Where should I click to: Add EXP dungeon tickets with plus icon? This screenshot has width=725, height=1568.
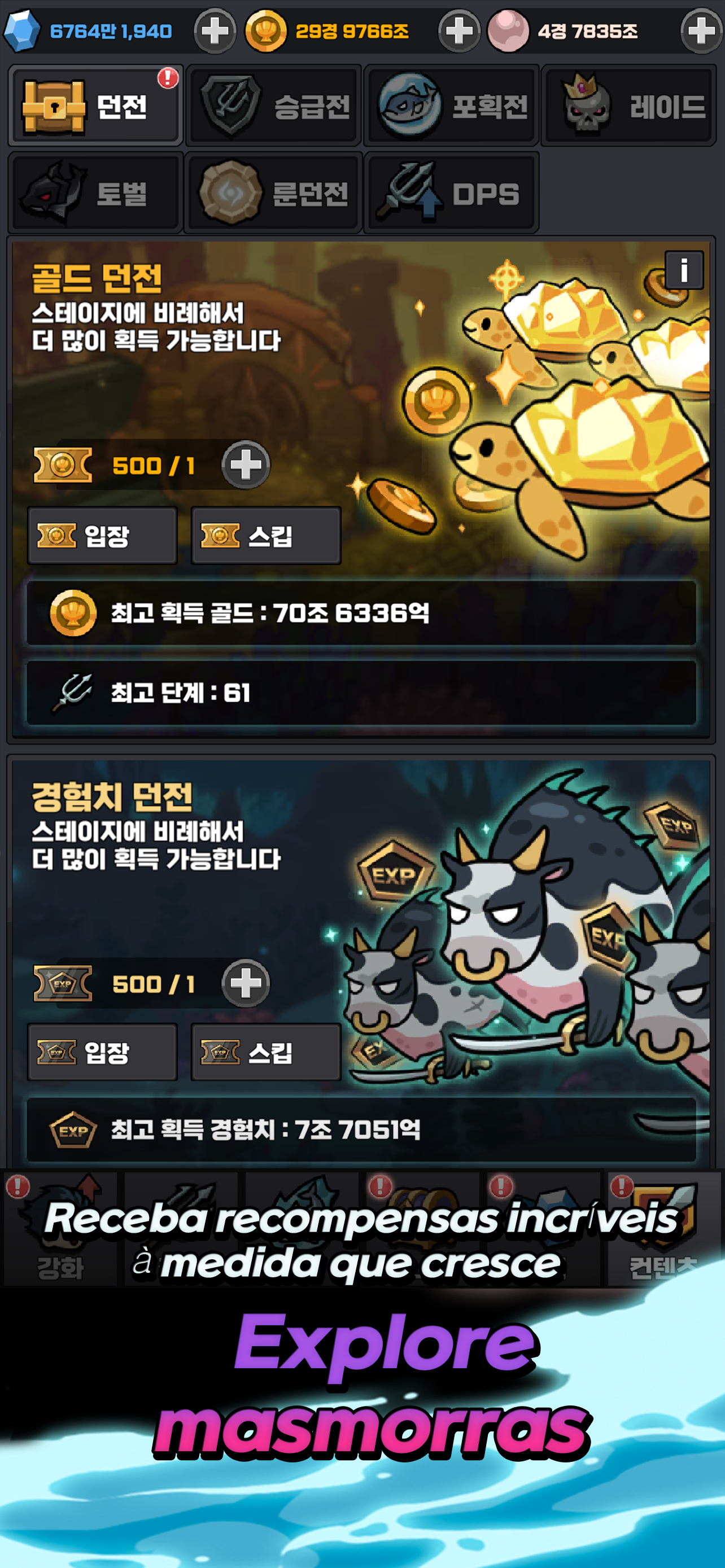point(245,983)
